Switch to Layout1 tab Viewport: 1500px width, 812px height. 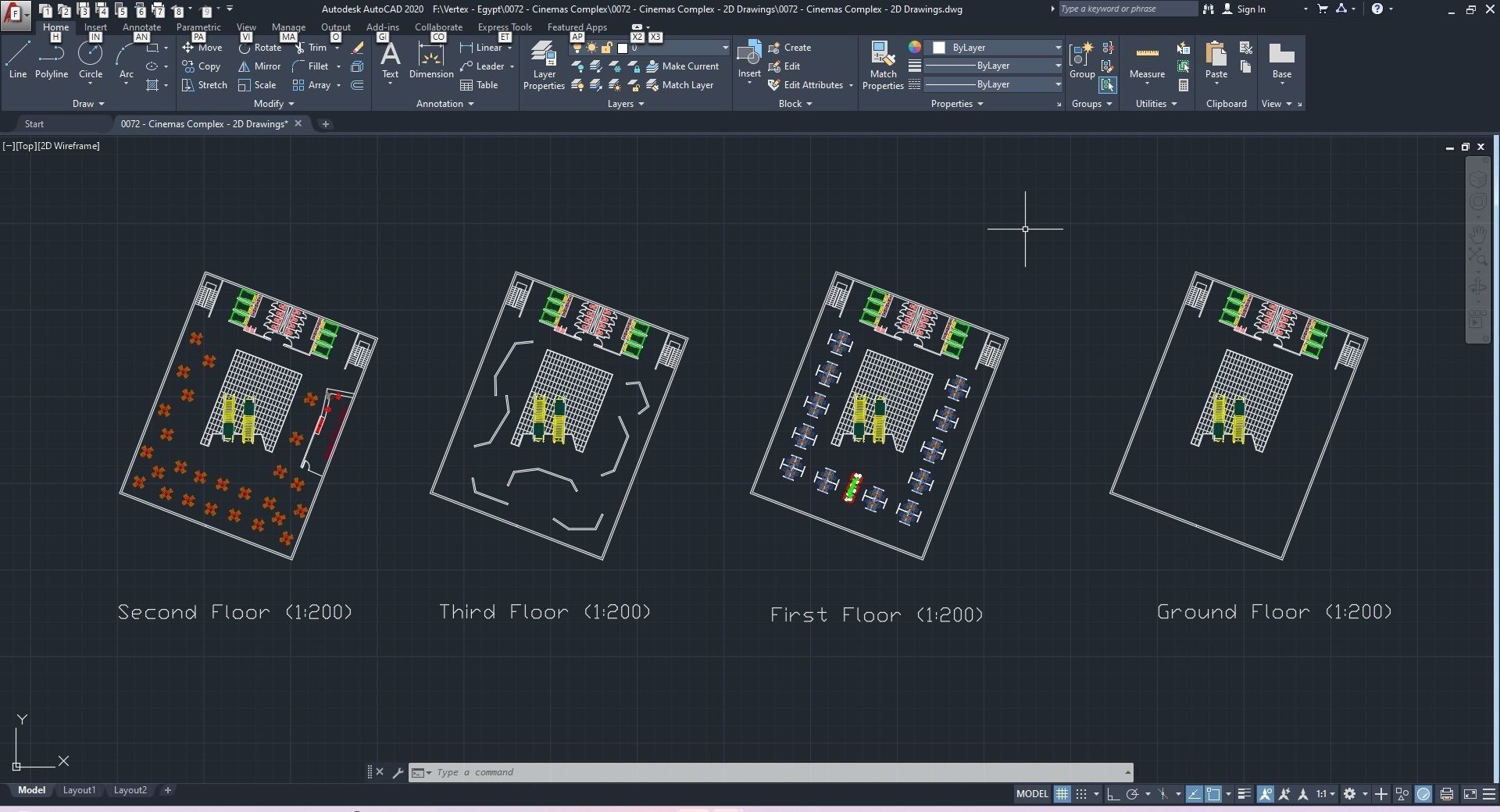pyautogui.click(x=79, y=790)
